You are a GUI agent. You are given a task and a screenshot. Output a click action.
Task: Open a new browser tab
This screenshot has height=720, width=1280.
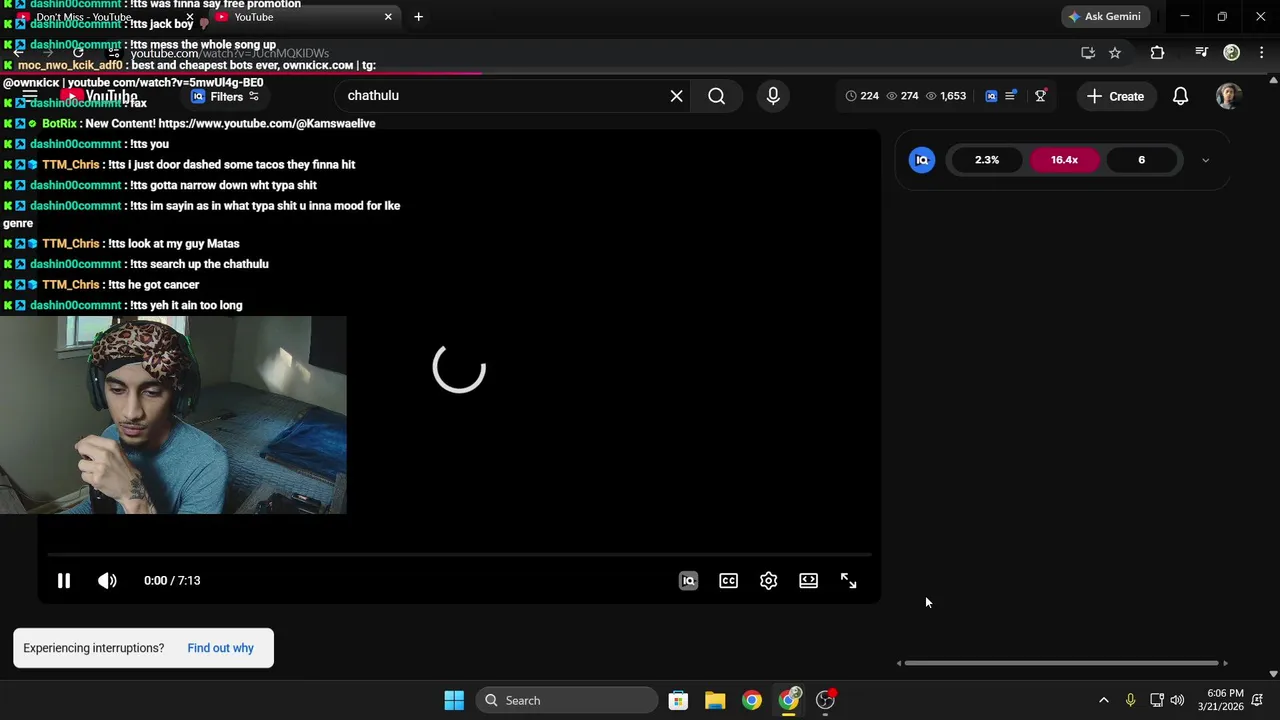click(x=418, y=17)
